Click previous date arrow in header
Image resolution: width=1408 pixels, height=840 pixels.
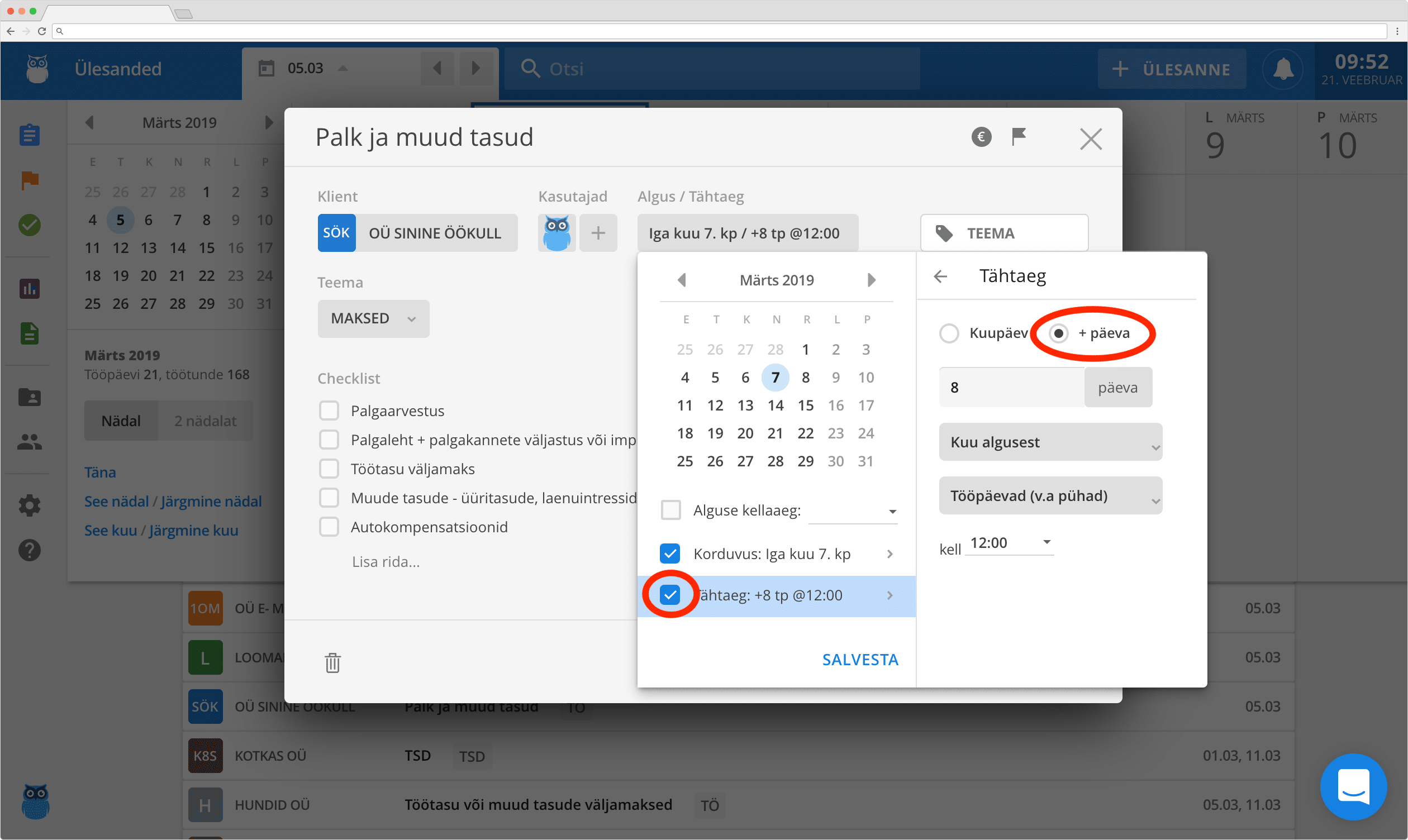point(436,69)
